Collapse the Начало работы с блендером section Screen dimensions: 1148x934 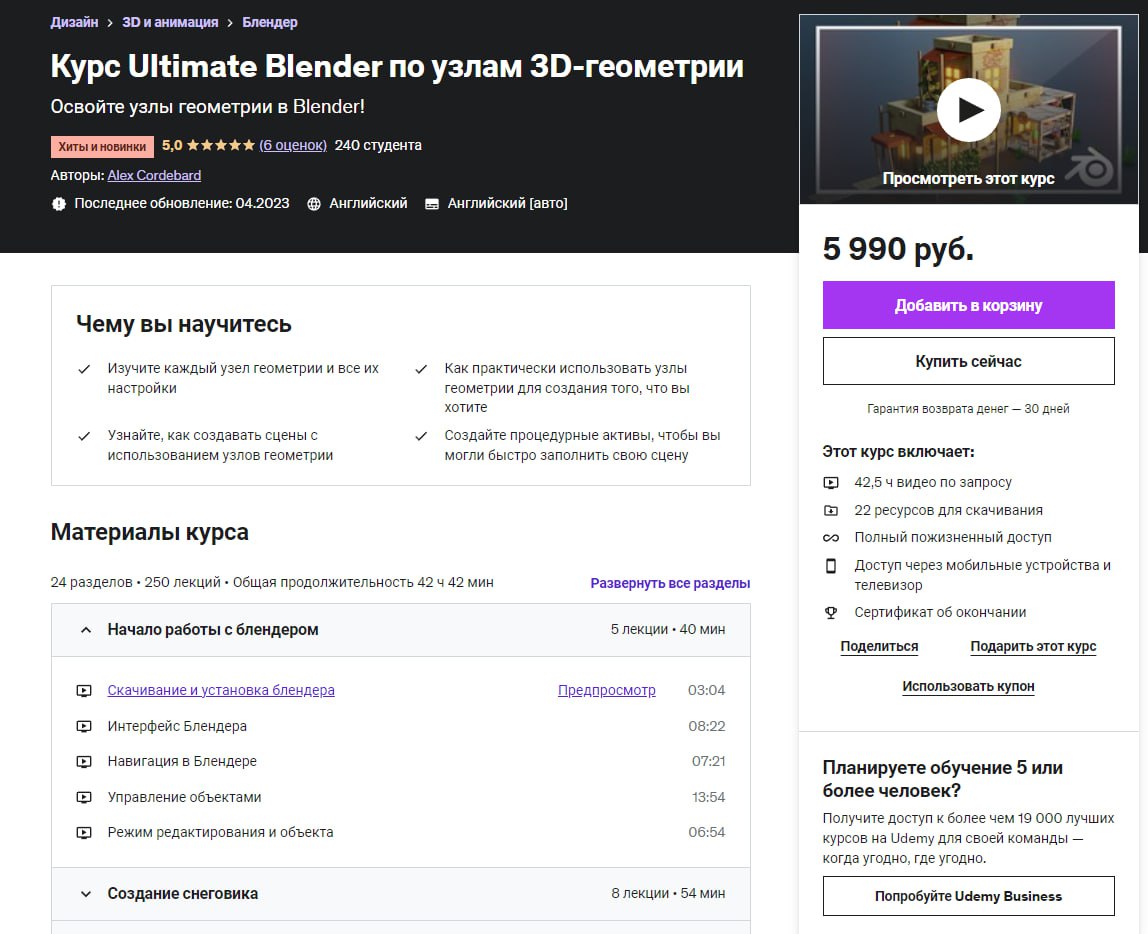coord(86,630)
